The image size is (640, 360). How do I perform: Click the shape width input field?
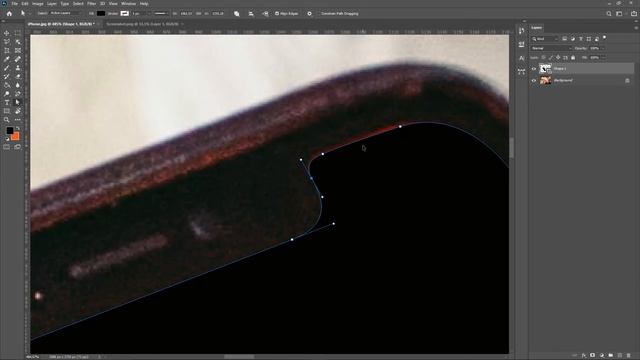187,13
